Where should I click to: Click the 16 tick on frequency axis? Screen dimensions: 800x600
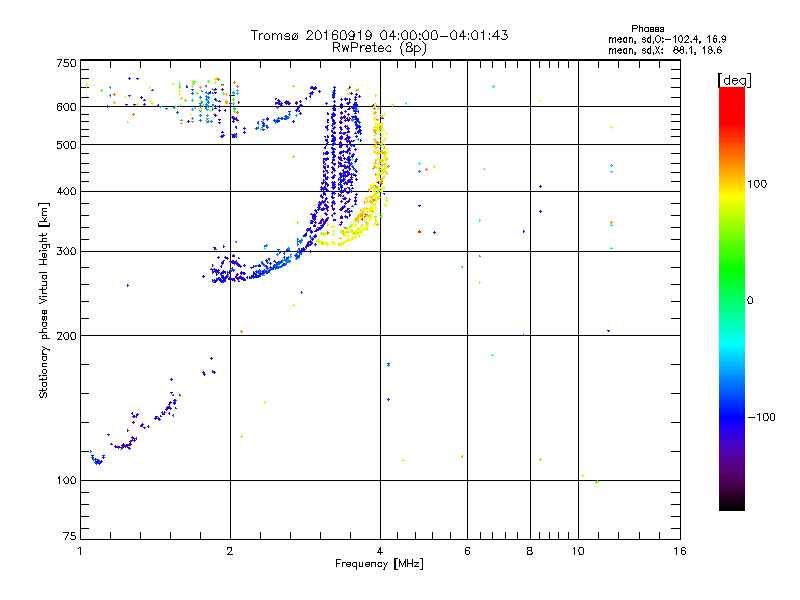click(x=679, y=552)
